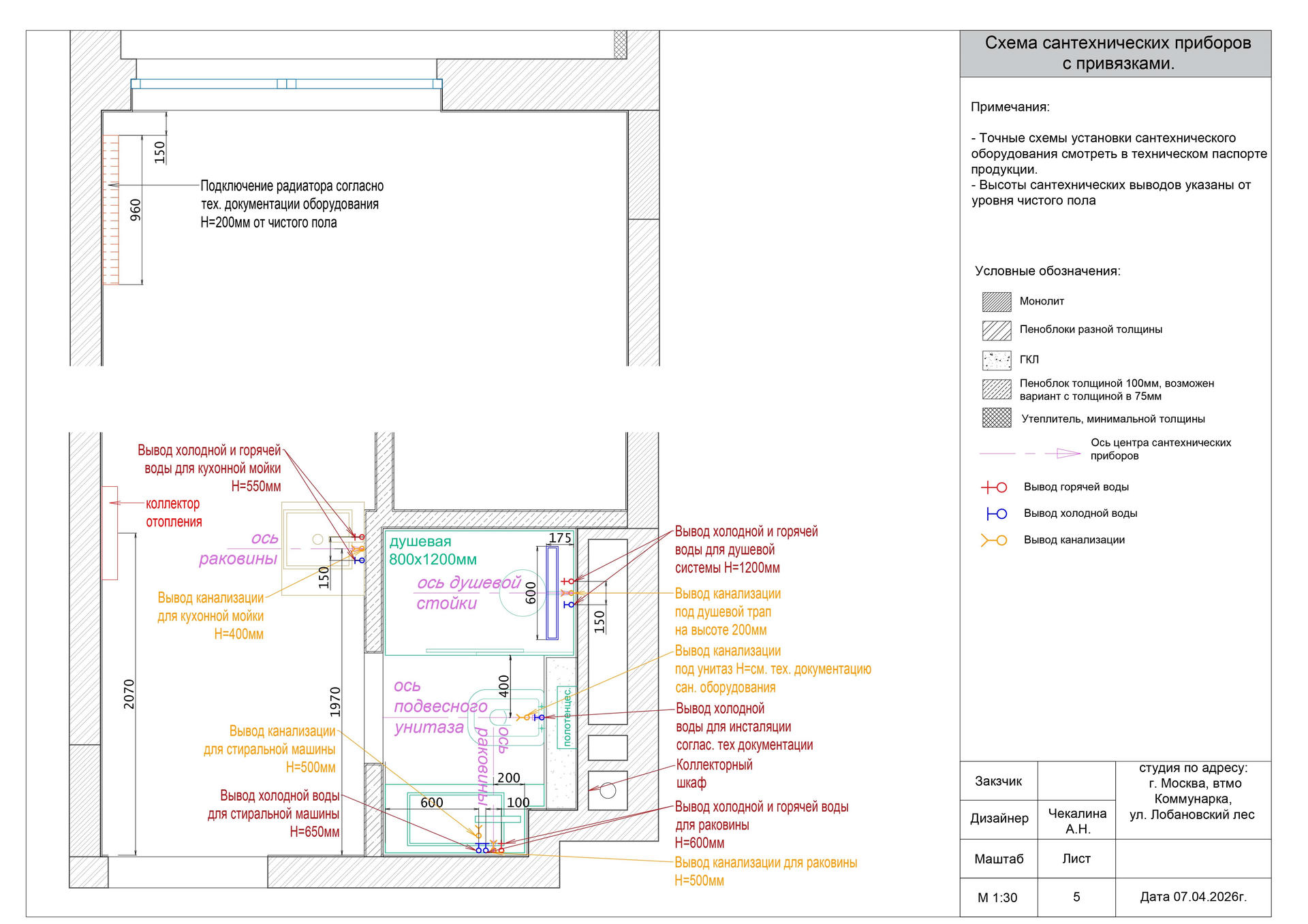Click the designer name Чекалина А.Н.
This screenshot has width=1308, height=924.
pyautogui.click(x=1076, y=821)
